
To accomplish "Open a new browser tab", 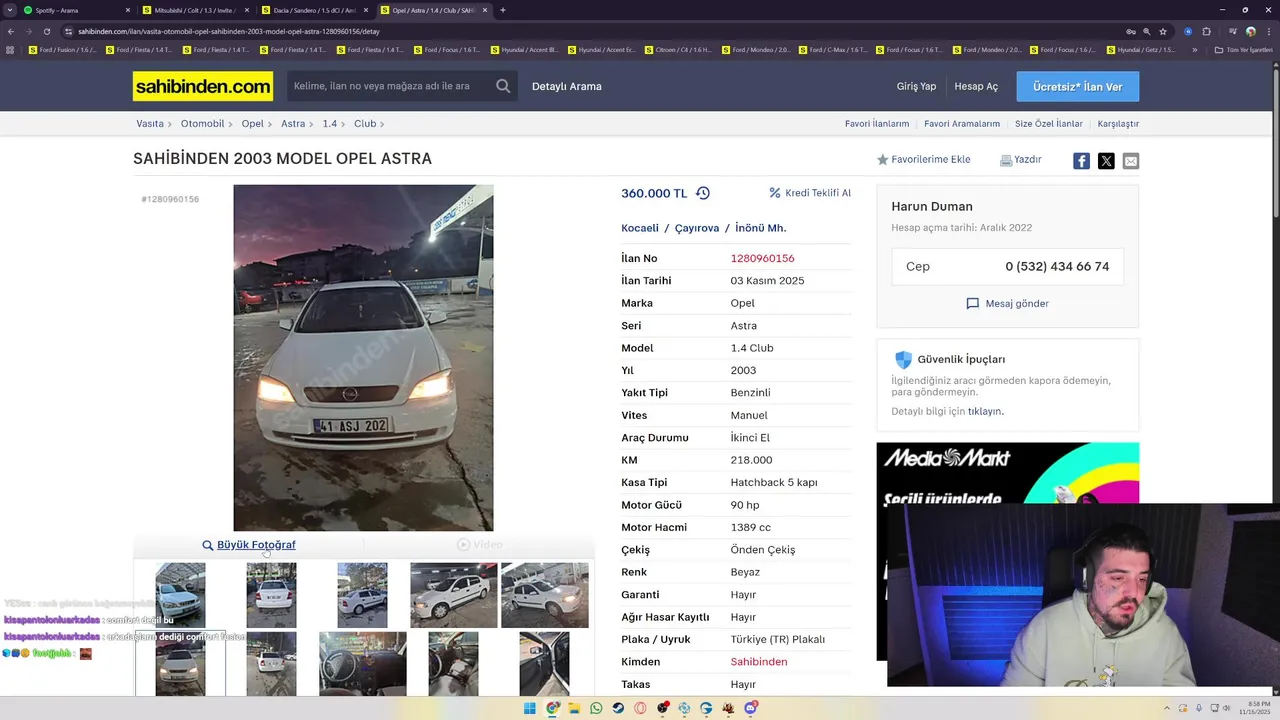I will click(502, 10).
